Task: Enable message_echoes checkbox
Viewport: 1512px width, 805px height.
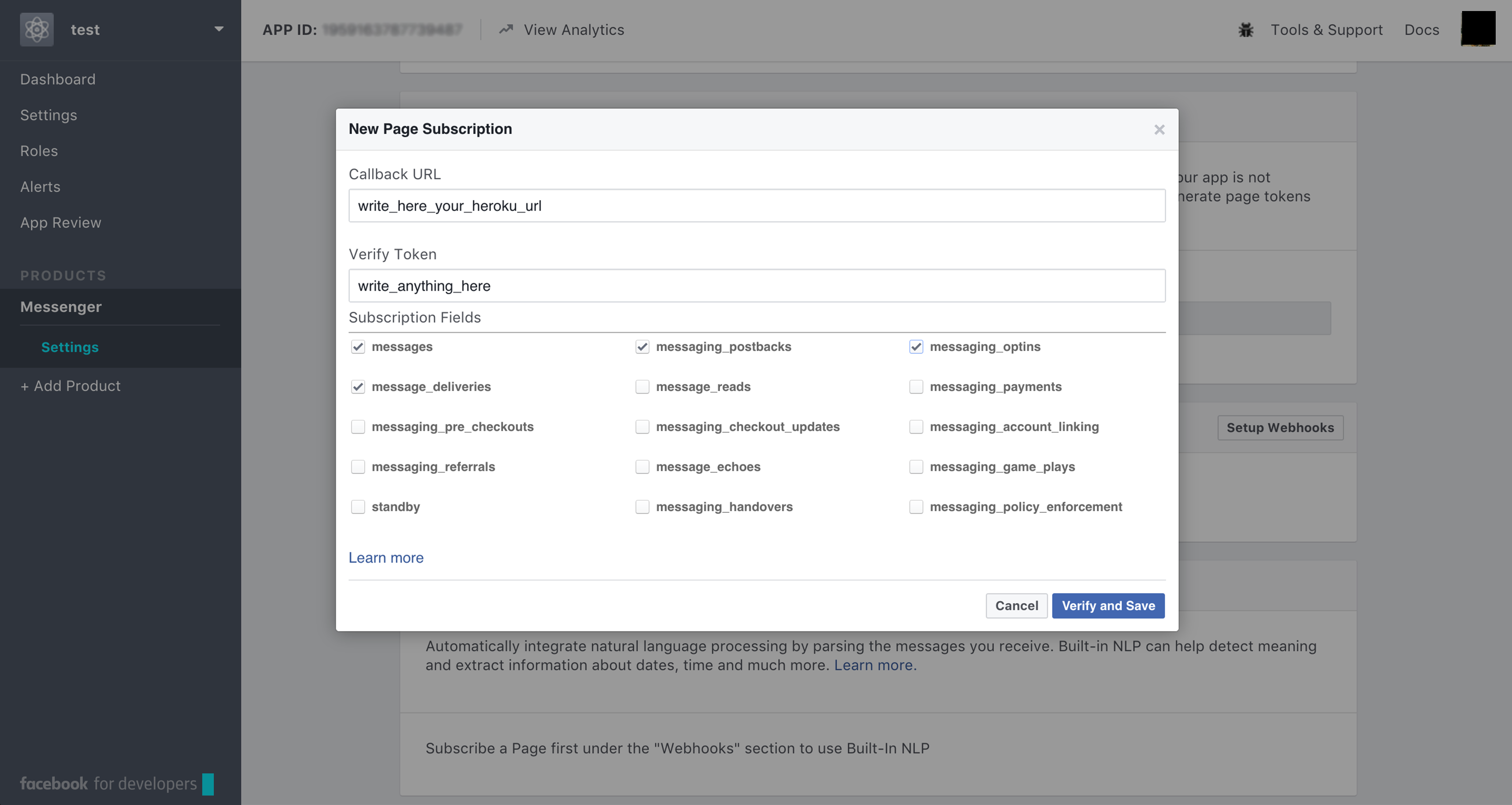Action: pos(642,467)
